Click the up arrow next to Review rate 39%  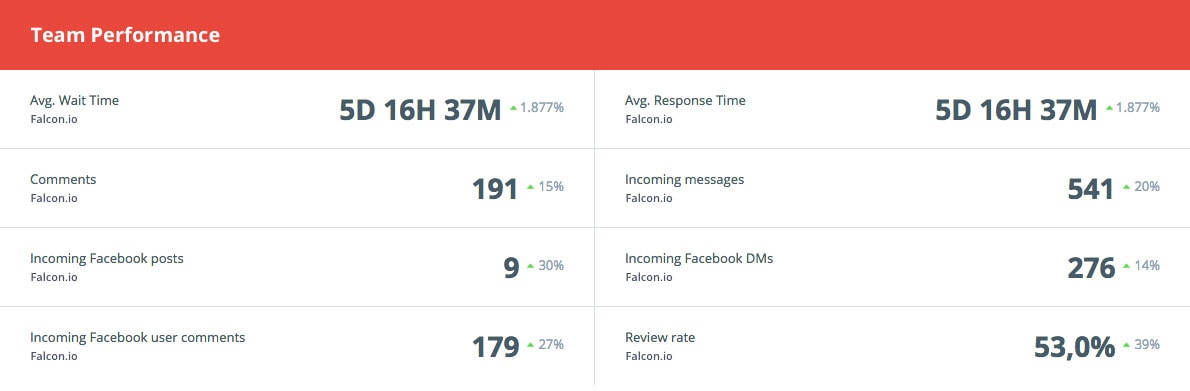[1127, 345]
